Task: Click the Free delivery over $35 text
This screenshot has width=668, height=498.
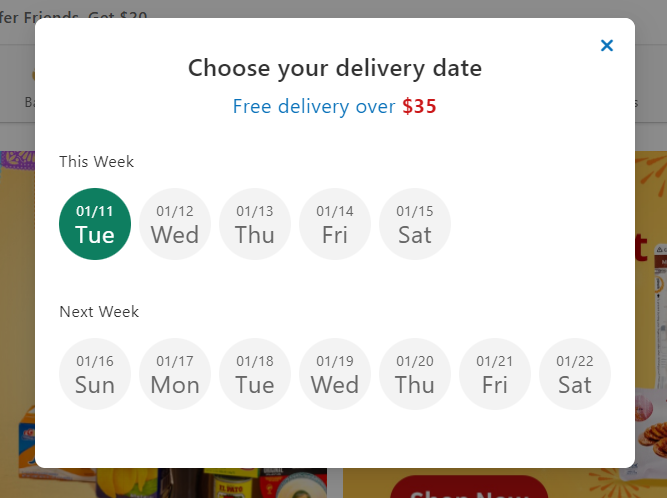Action: pyautogui.click(x=334, y=106)
